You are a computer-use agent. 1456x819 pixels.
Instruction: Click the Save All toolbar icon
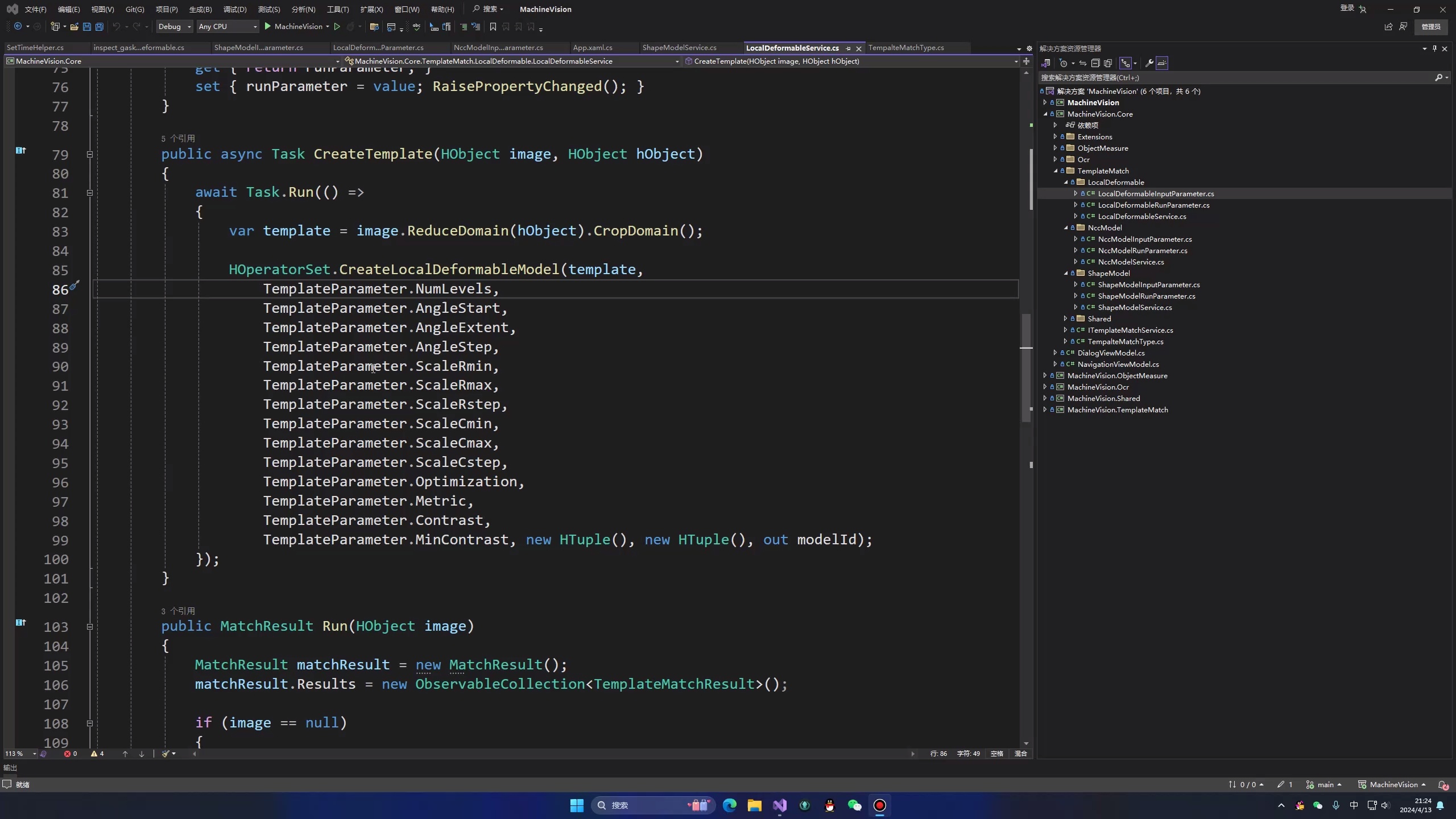pos(100,27)
